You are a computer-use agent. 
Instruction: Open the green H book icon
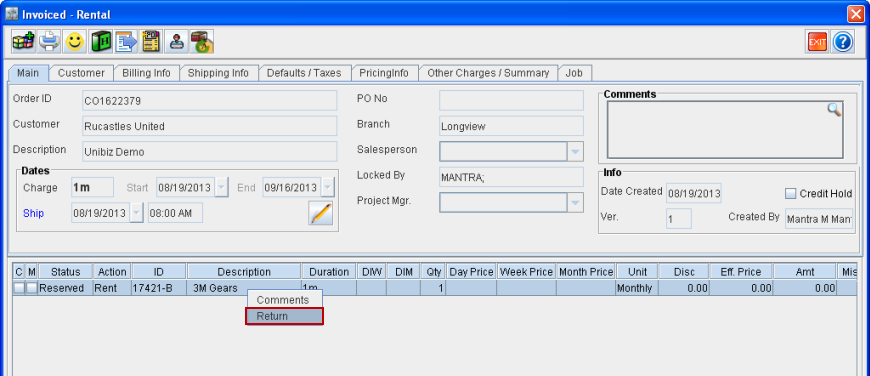click(x=100, y=42)
